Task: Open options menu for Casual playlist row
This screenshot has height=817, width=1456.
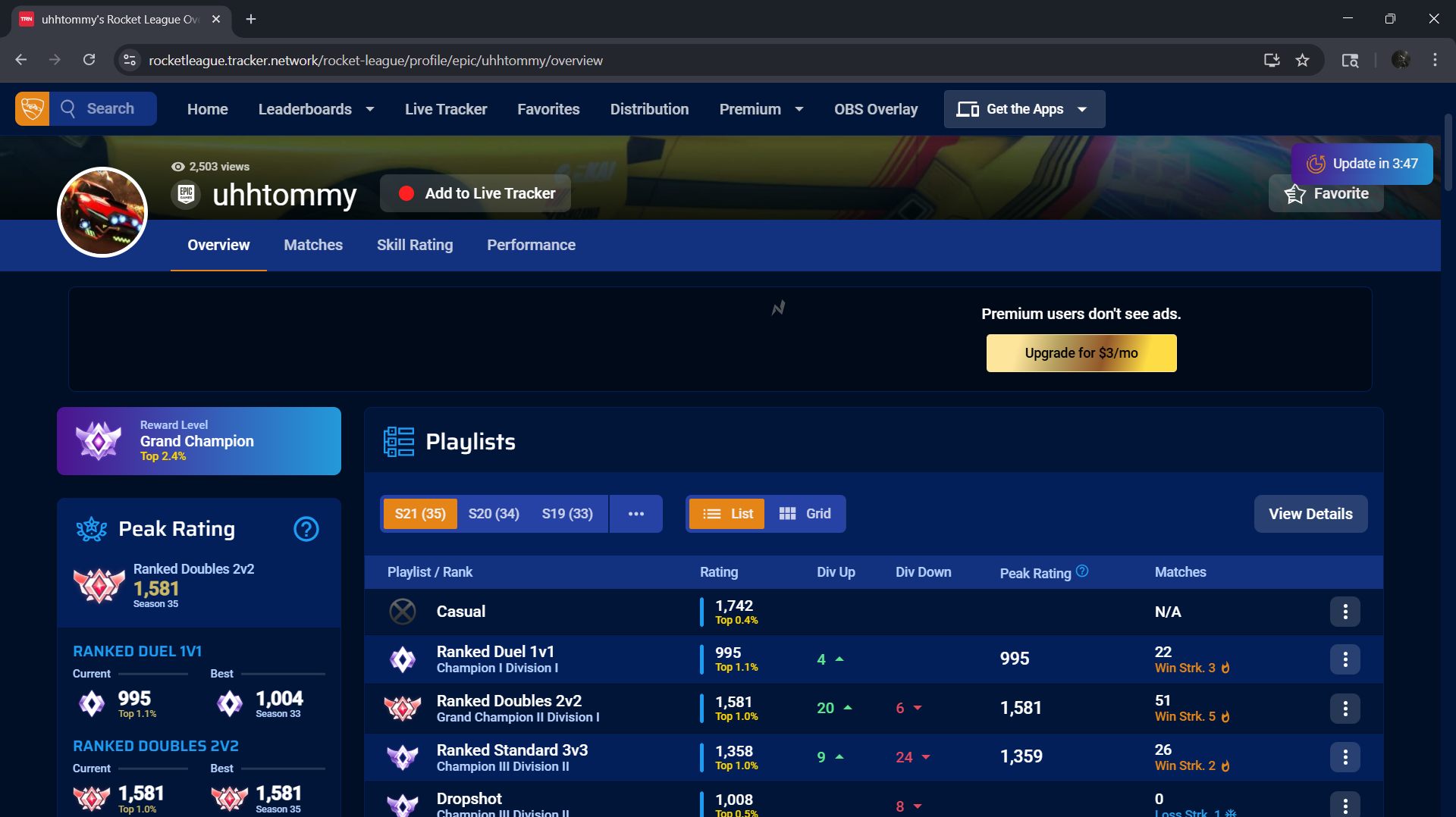Action: pos(1345,612)
